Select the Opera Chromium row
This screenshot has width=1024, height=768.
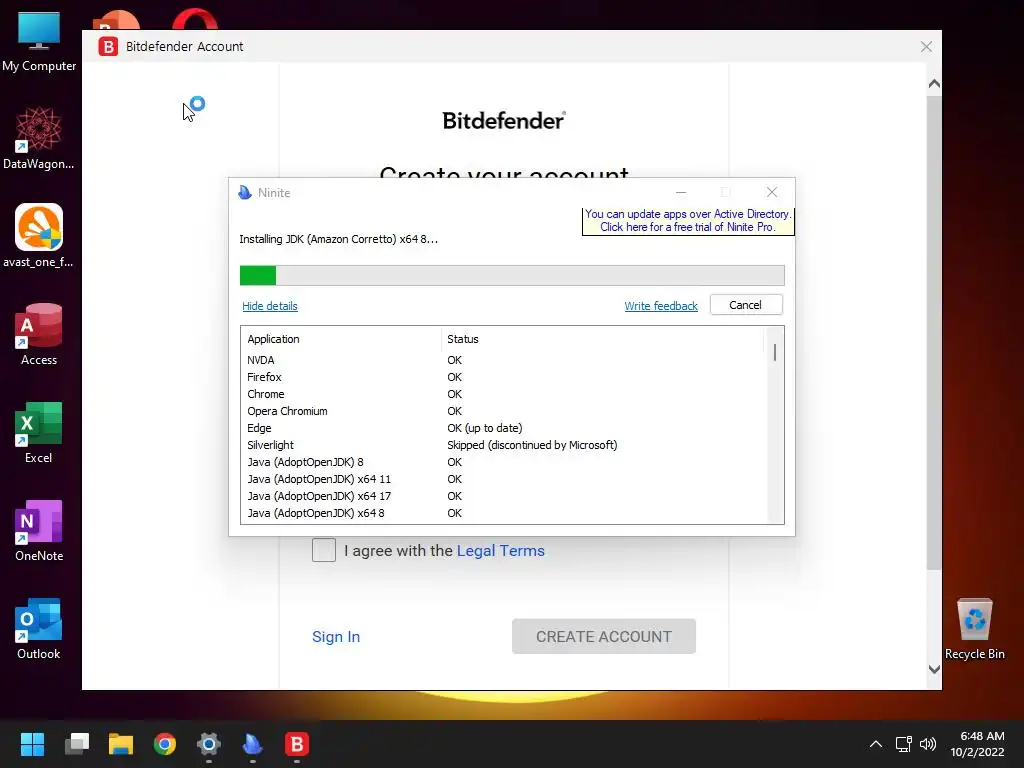502,411
